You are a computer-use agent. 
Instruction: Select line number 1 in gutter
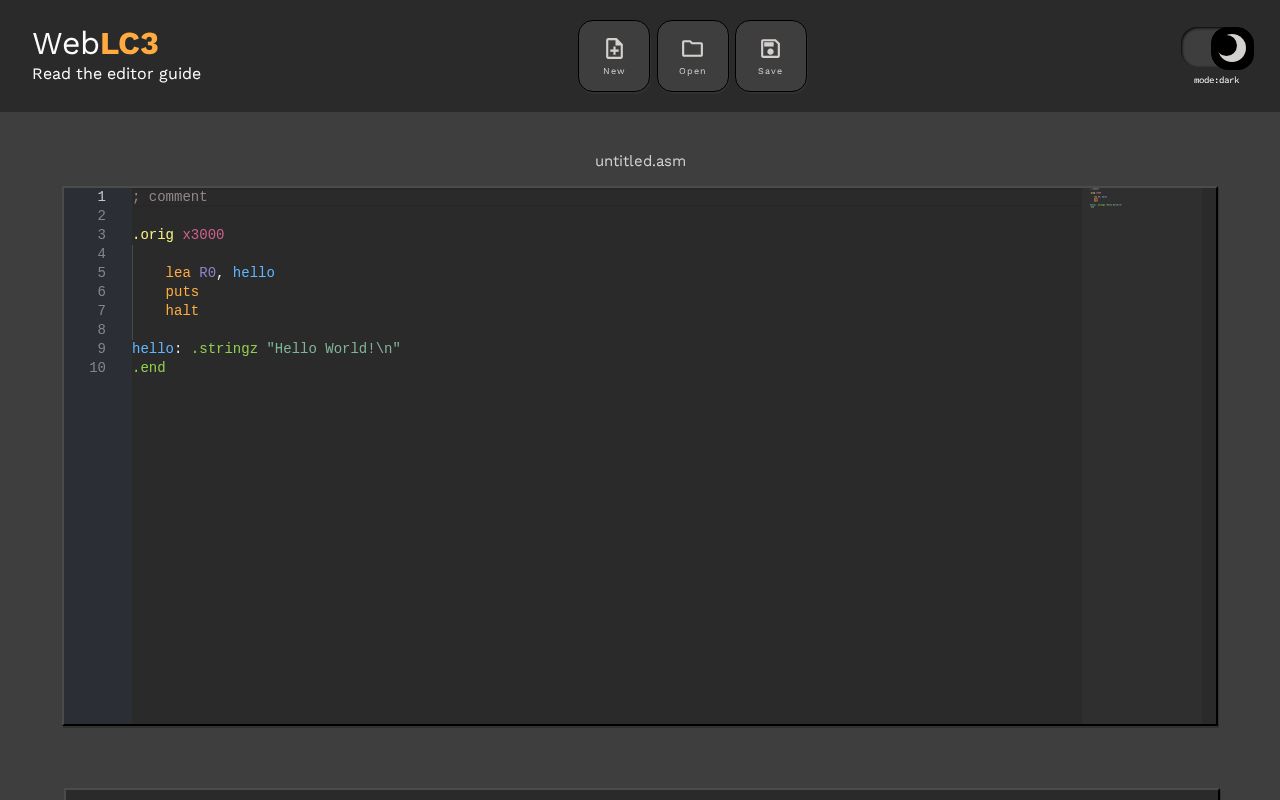coord(101,197)
